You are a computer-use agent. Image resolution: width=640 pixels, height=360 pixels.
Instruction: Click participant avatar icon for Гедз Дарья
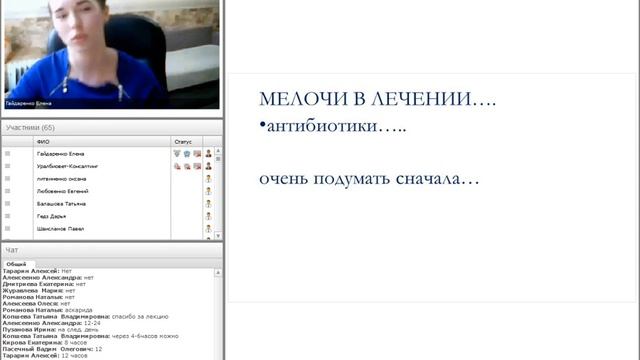pyautogui.click(x=209, y=216)
